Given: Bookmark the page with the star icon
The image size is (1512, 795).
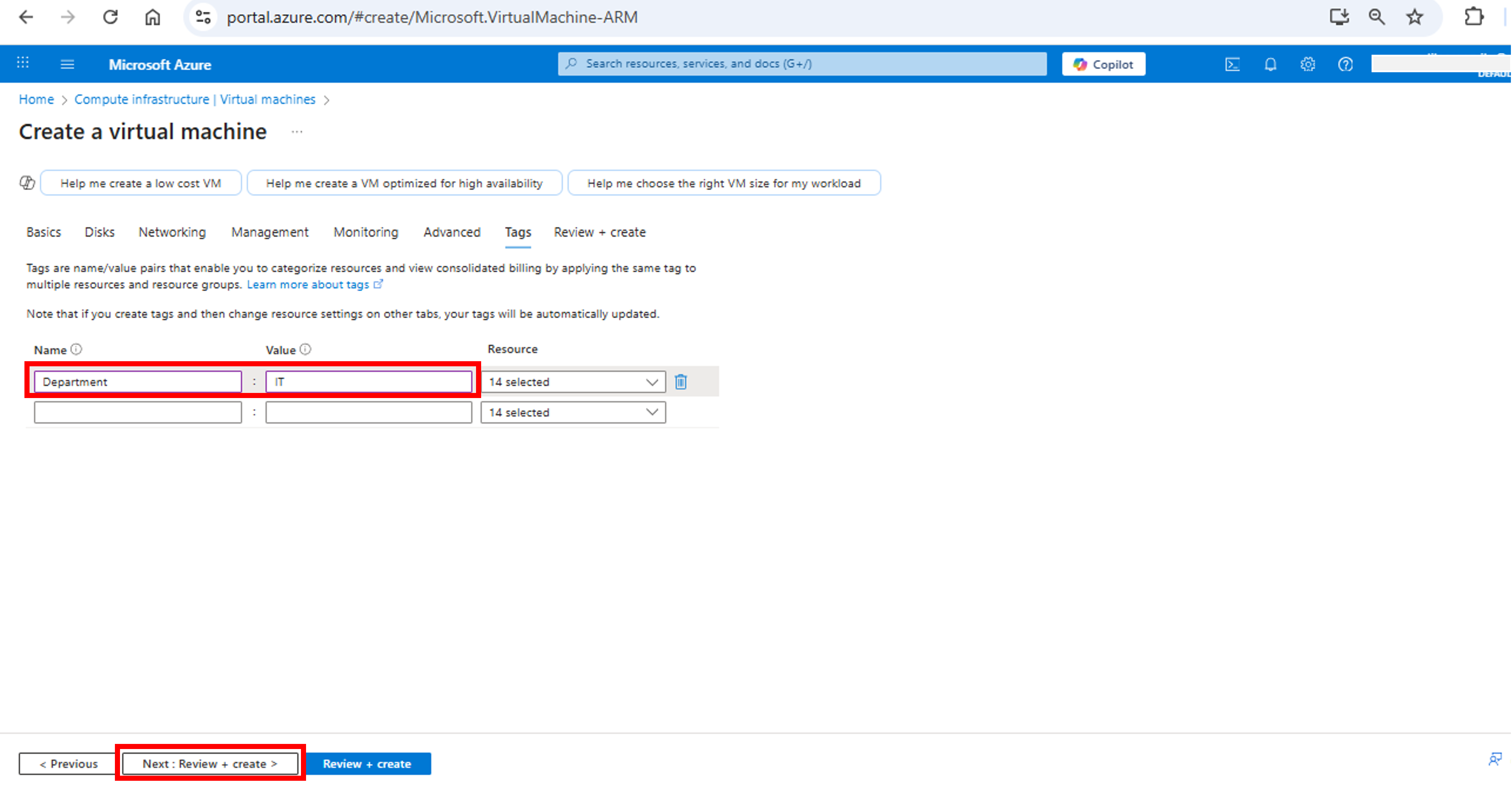Looking at the screenshot, I should coord(1415,17).
